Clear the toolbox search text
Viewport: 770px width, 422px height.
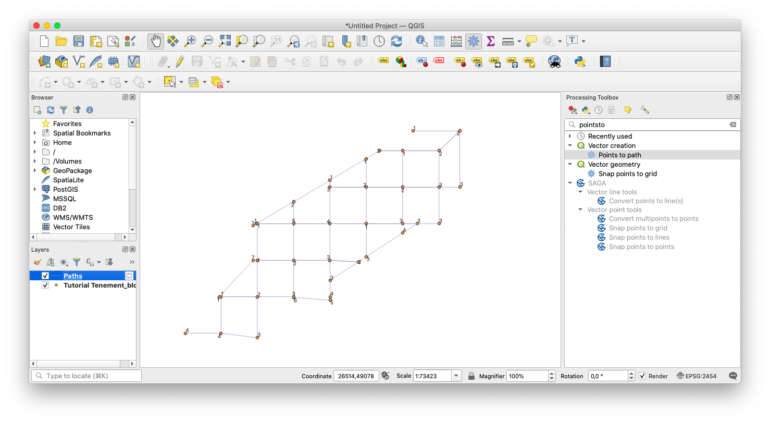(x=733, y=125)
